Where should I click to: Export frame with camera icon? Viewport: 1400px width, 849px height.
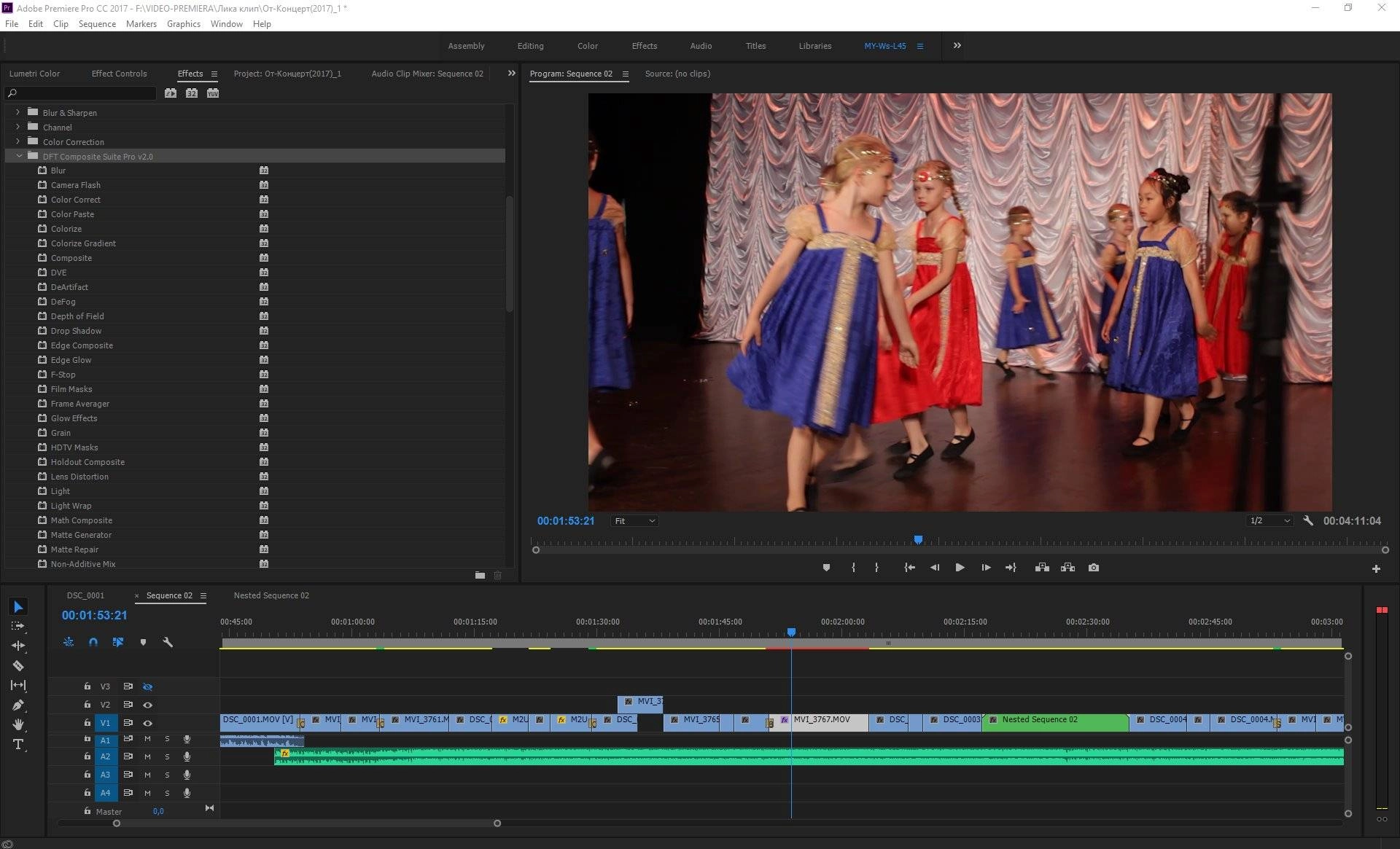1094,568
